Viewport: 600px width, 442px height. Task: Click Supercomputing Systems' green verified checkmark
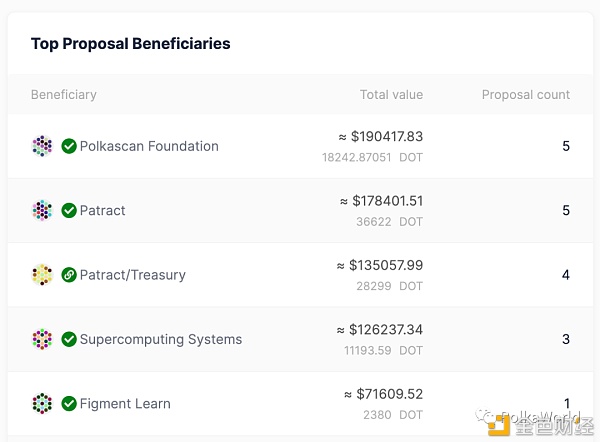click(x=69, y=339)
